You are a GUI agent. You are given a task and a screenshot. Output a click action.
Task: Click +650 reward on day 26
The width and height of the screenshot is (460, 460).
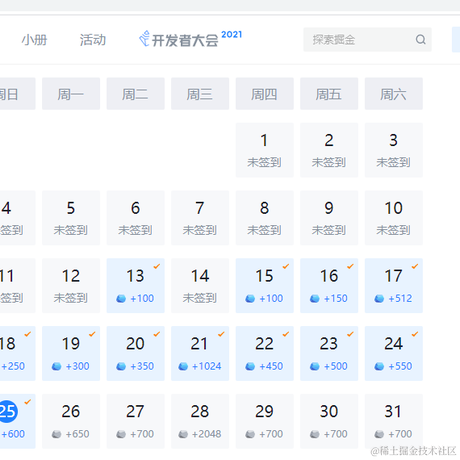click(x=78, y=434)
